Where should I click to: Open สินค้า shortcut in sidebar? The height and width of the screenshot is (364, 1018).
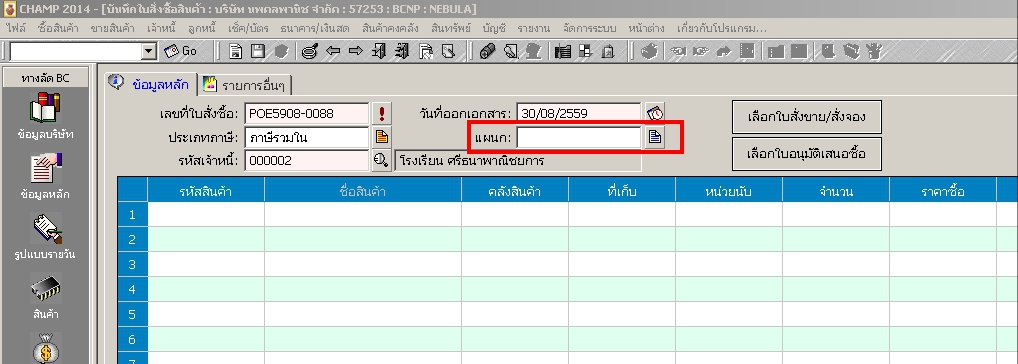[x=45, y=296]
